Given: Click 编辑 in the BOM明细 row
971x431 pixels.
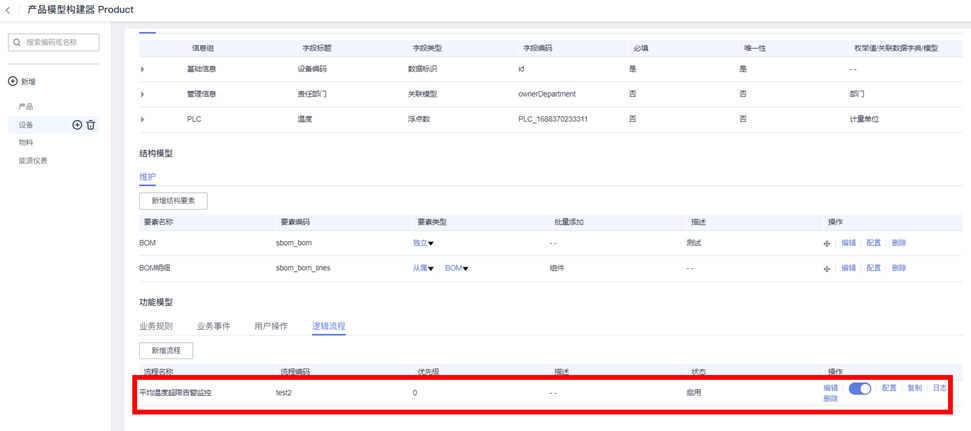Looking at the screenshot, I should pos(848,268).
